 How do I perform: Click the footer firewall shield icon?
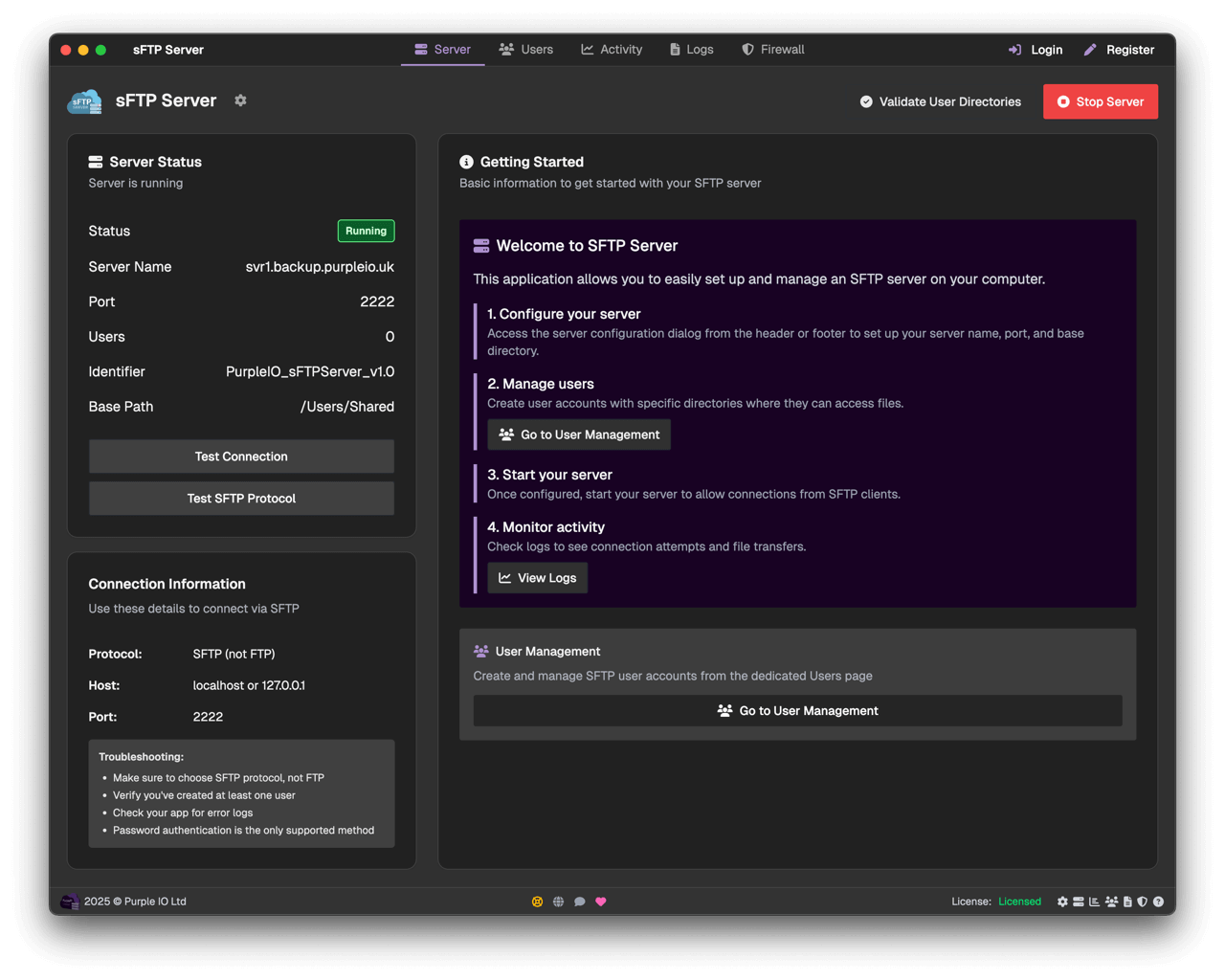(1142, 902)
